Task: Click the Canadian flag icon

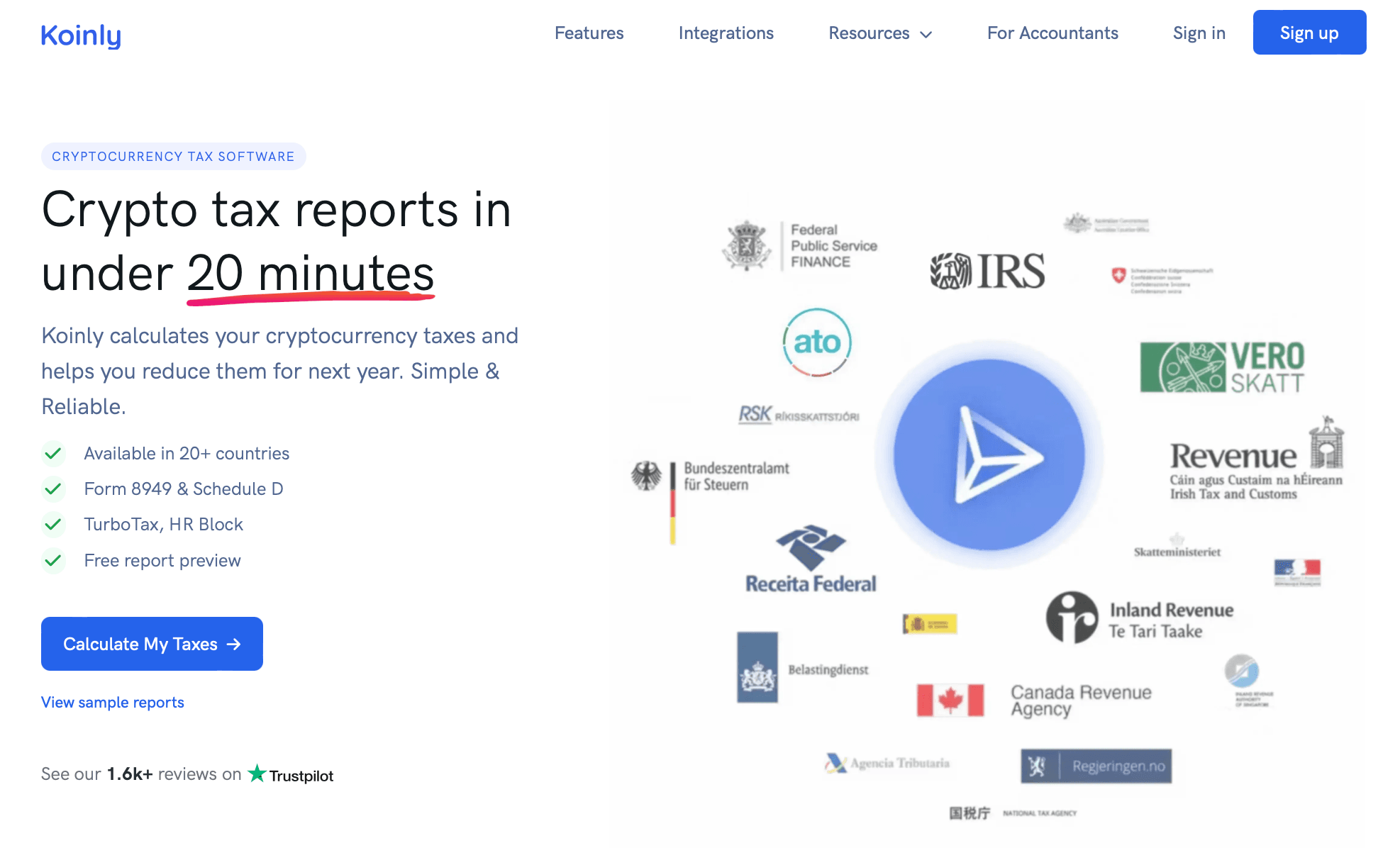Action: coord(950,701)
